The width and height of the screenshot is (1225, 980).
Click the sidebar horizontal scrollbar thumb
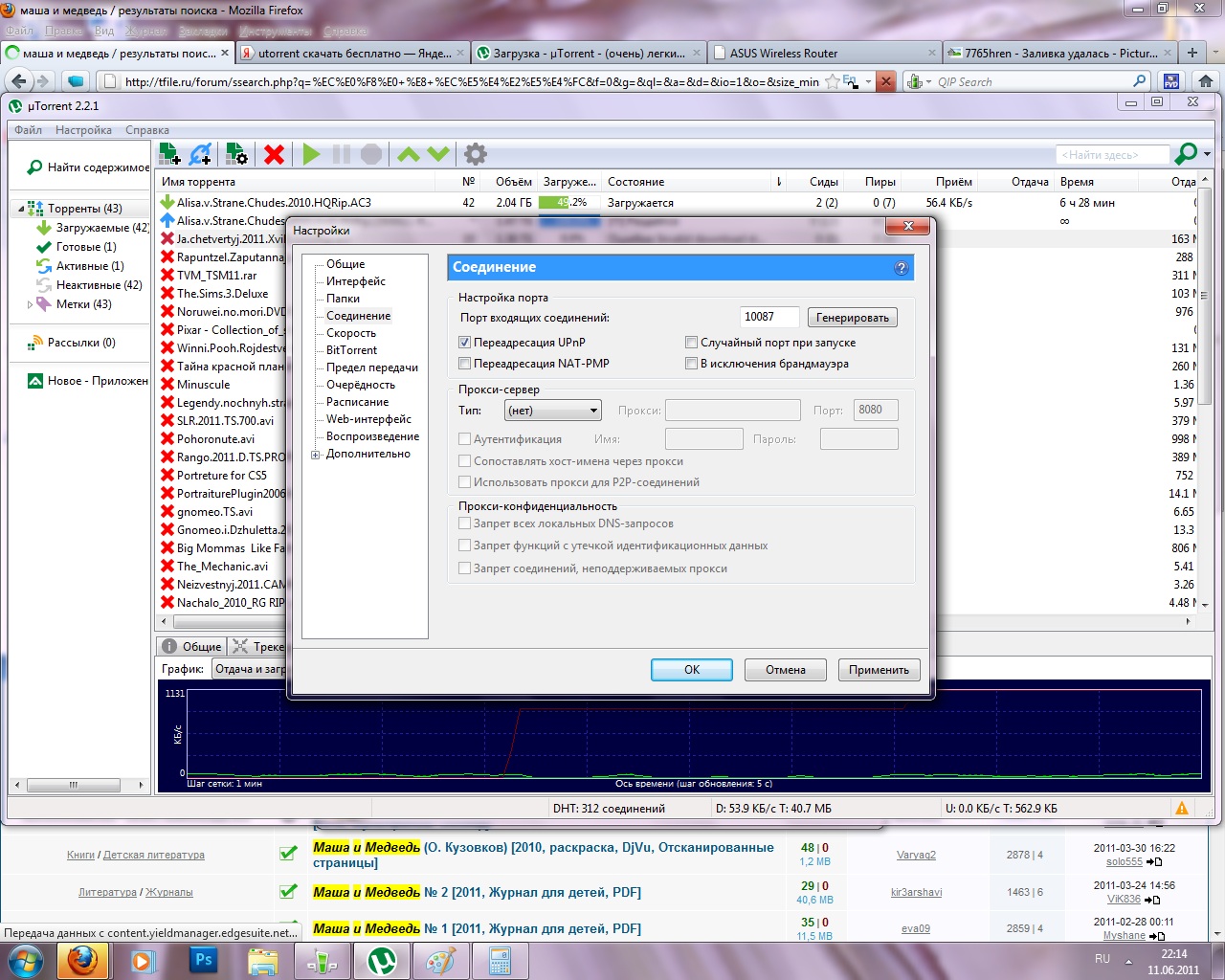coord(74,785)
